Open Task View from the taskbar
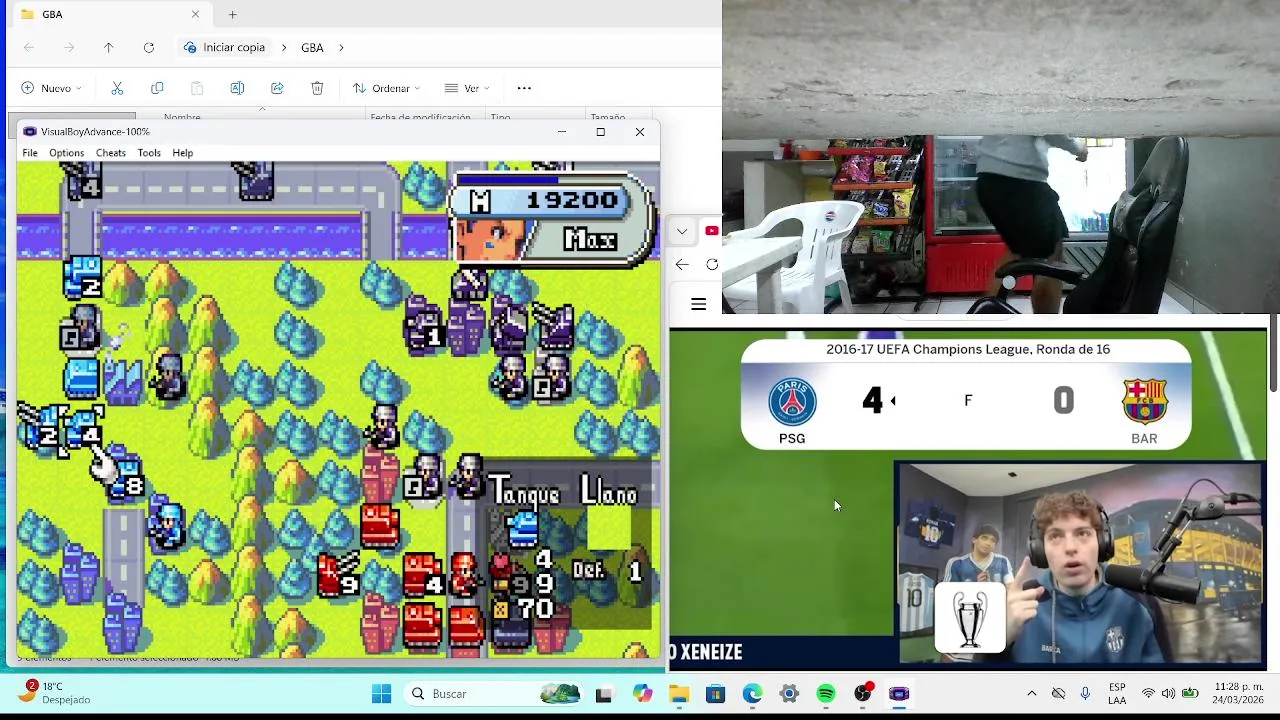This screenshot has width=1280, height=720. coord(603,694)
